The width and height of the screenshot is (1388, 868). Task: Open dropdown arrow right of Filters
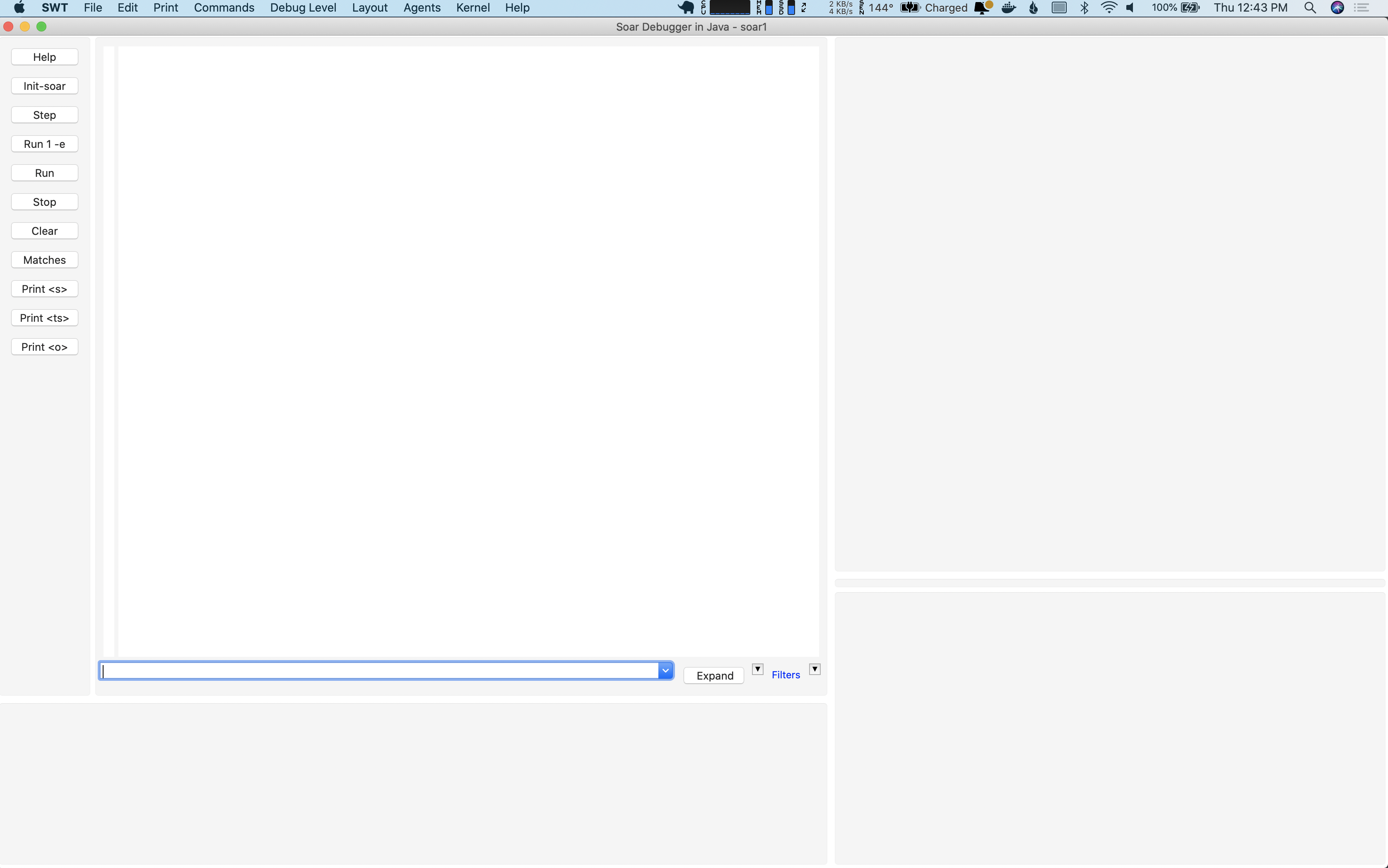tap(814, 669)
